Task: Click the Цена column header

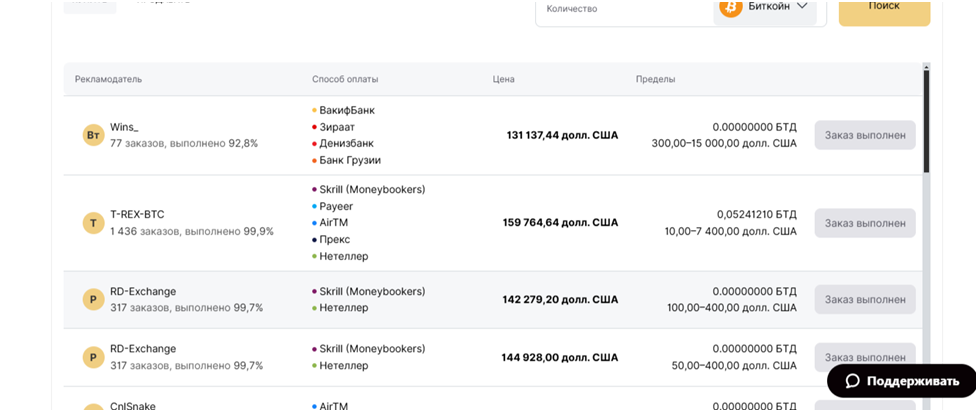Action: point(503,79)
